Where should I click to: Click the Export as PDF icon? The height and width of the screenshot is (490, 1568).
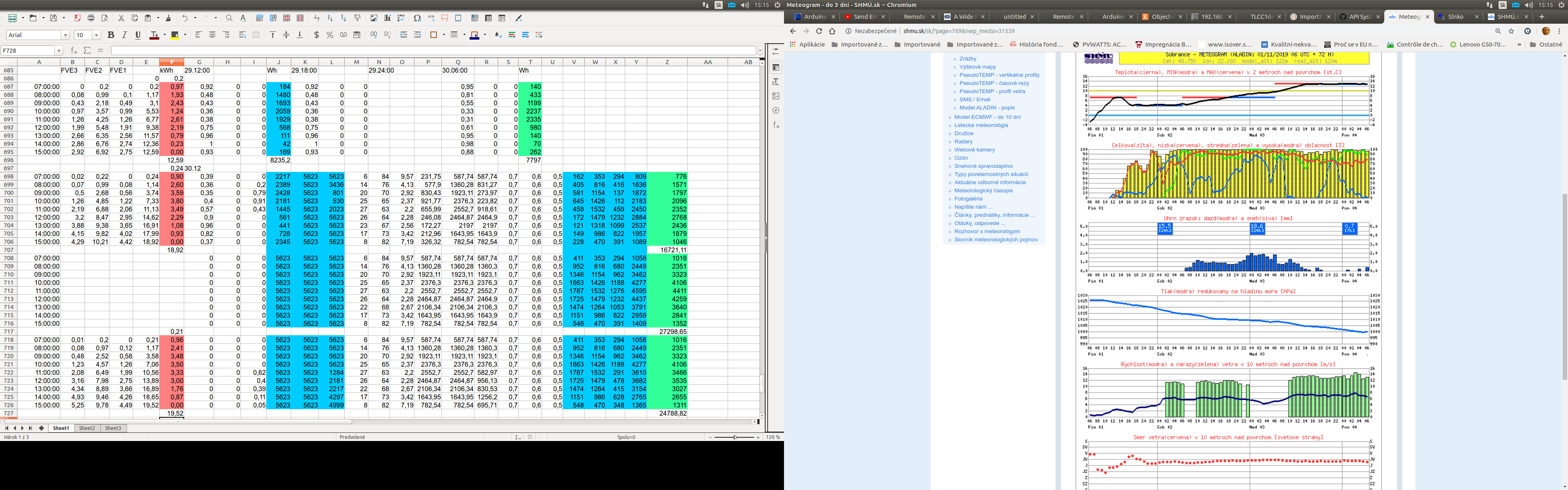tap(77, 18)
